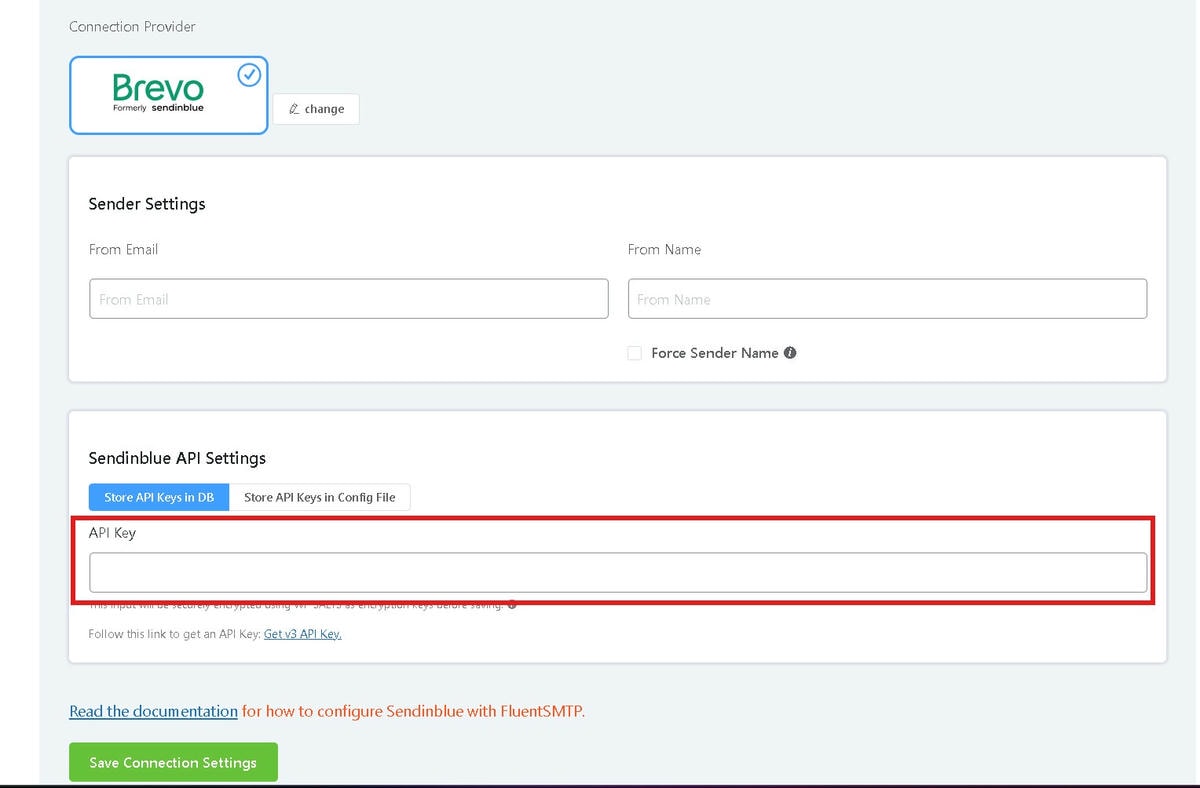1200x788 pixels.
Task: Click inside the API Key text field
Action: tap(617, 573)
